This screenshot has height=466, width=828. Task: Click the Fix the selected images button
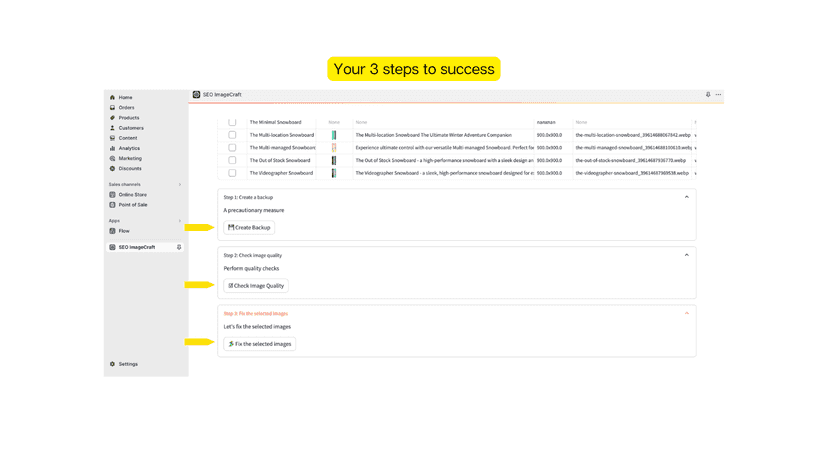(259, 344)
